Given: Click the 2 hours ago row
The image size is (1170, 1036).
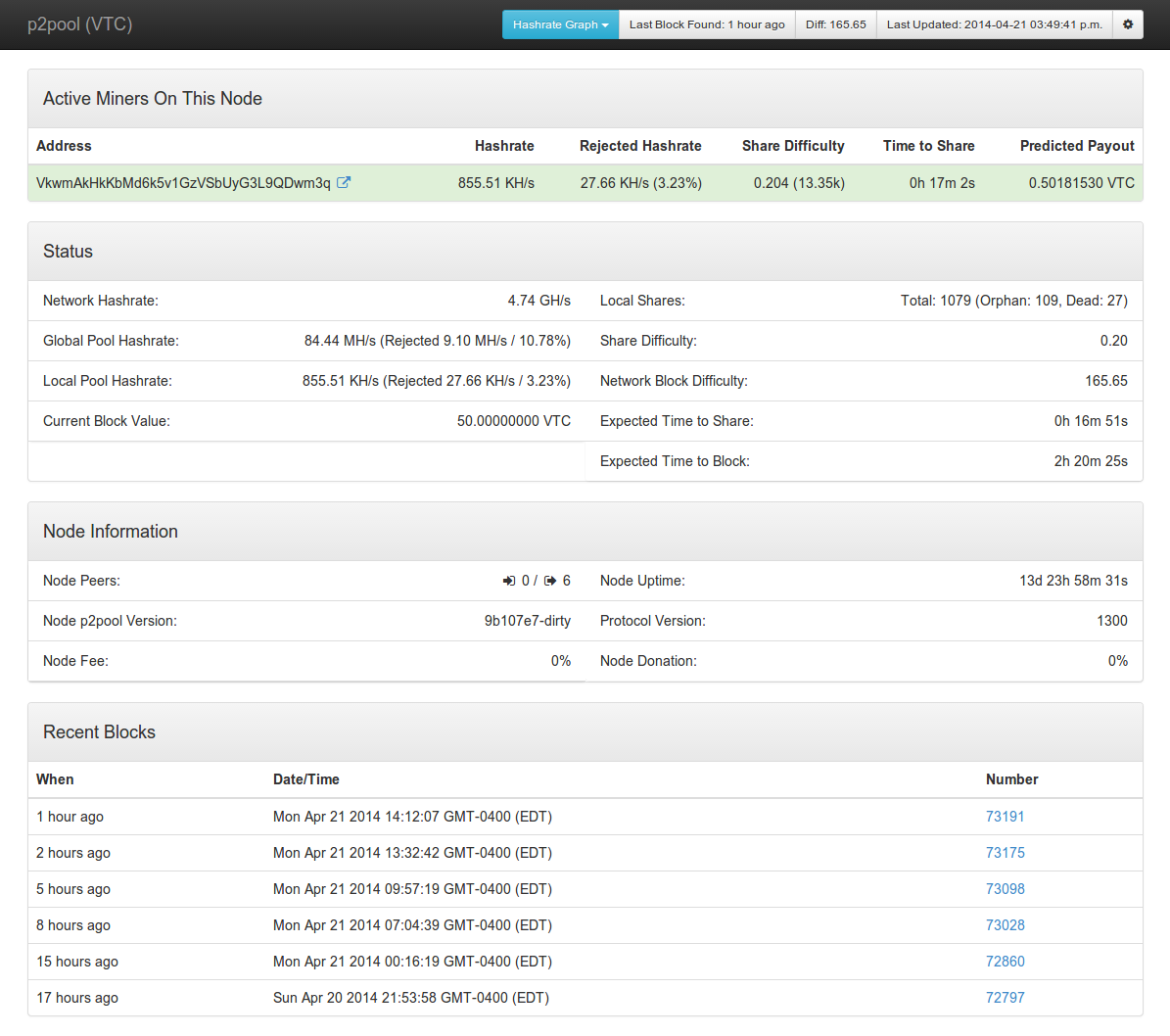Looking at the screenshot, I should coord(585,852).
